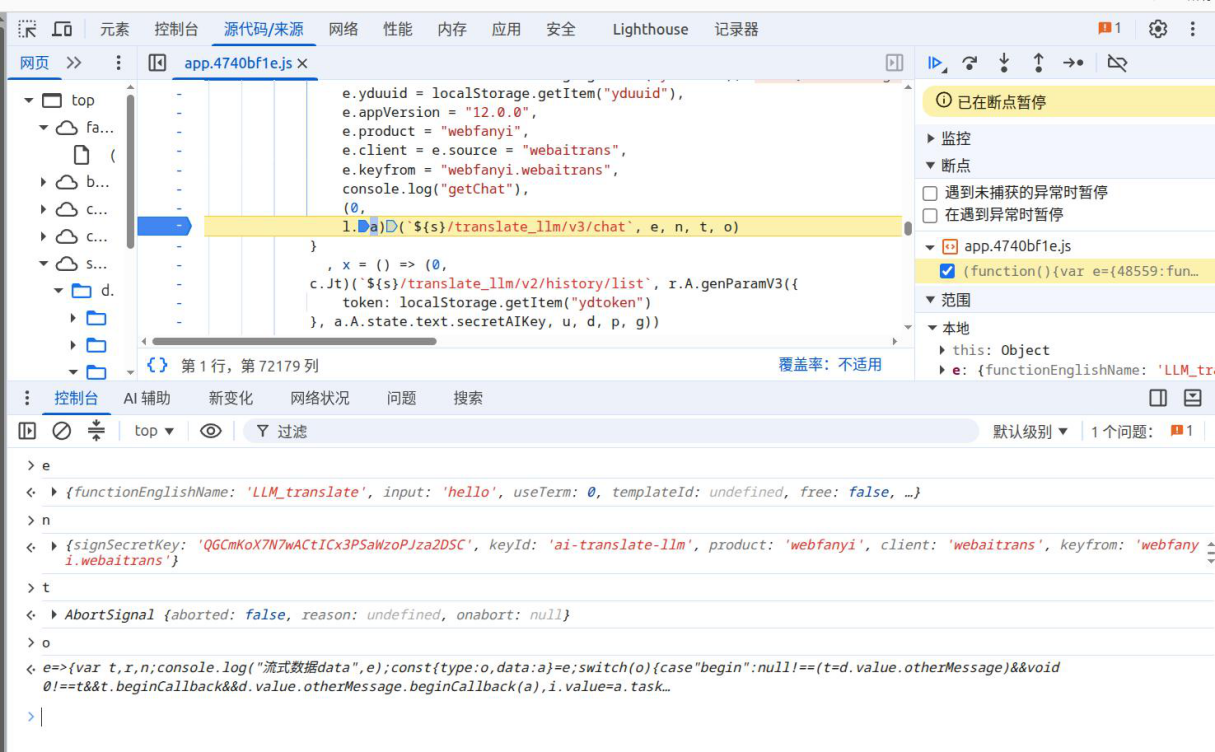Screen dimensions: 1215x752
Task: Open Issues (问题) drawer tab
Action: click(401, 398)
